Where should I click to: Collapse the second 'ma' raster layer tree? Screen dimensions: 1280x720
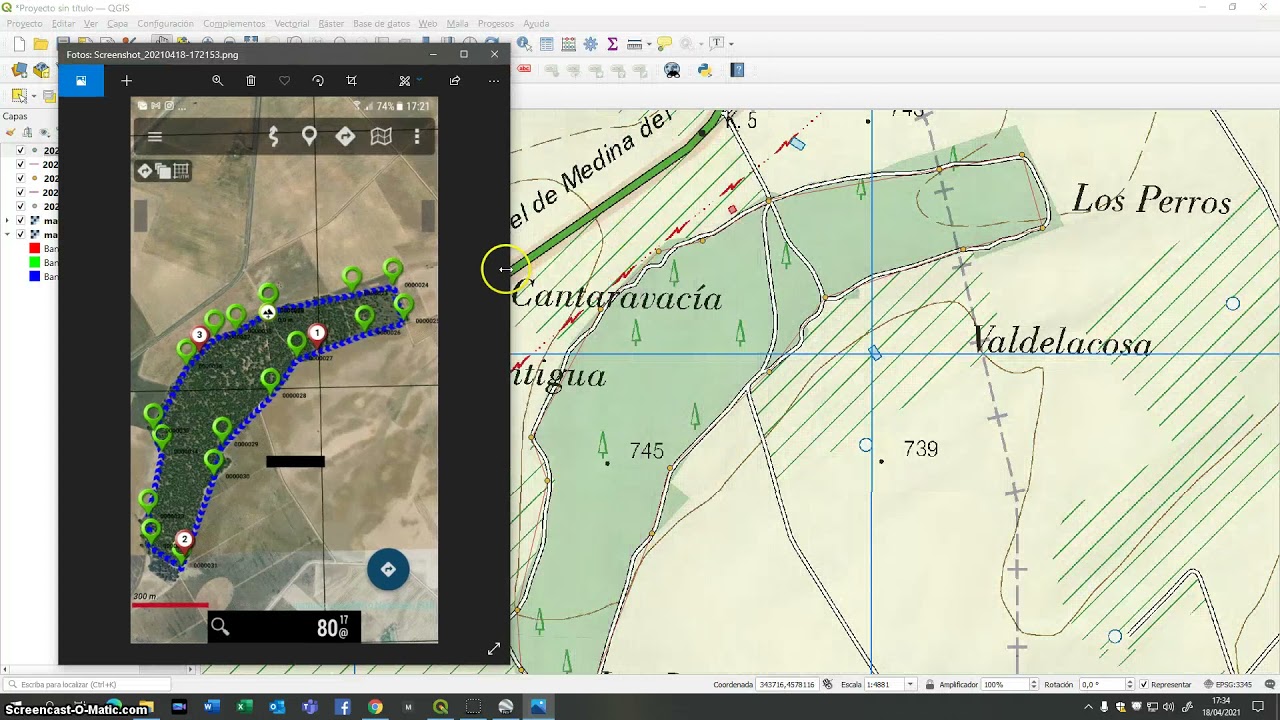pos(8,235)
